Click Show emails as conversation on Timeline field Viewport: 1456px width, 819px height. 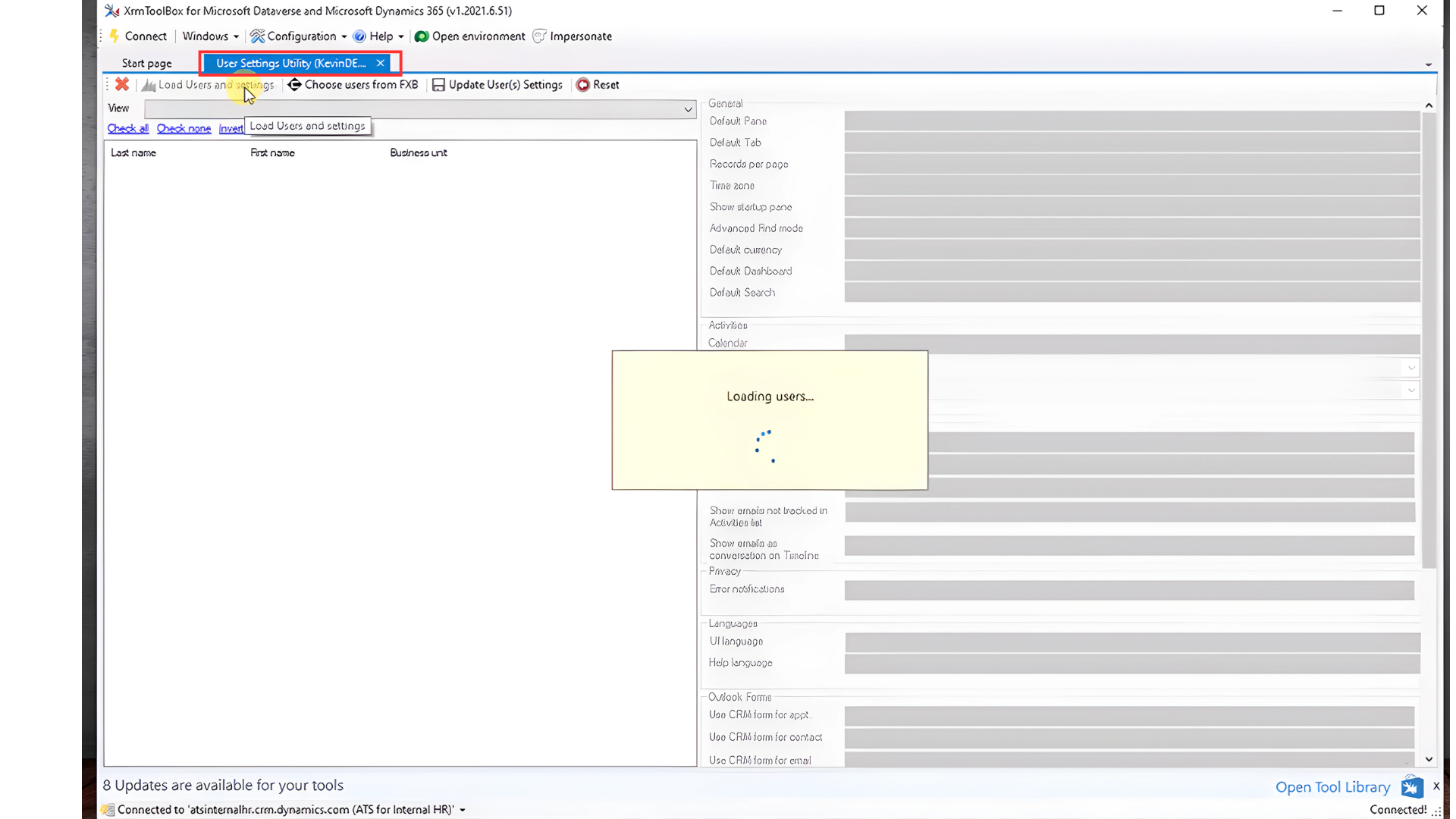1129,545
